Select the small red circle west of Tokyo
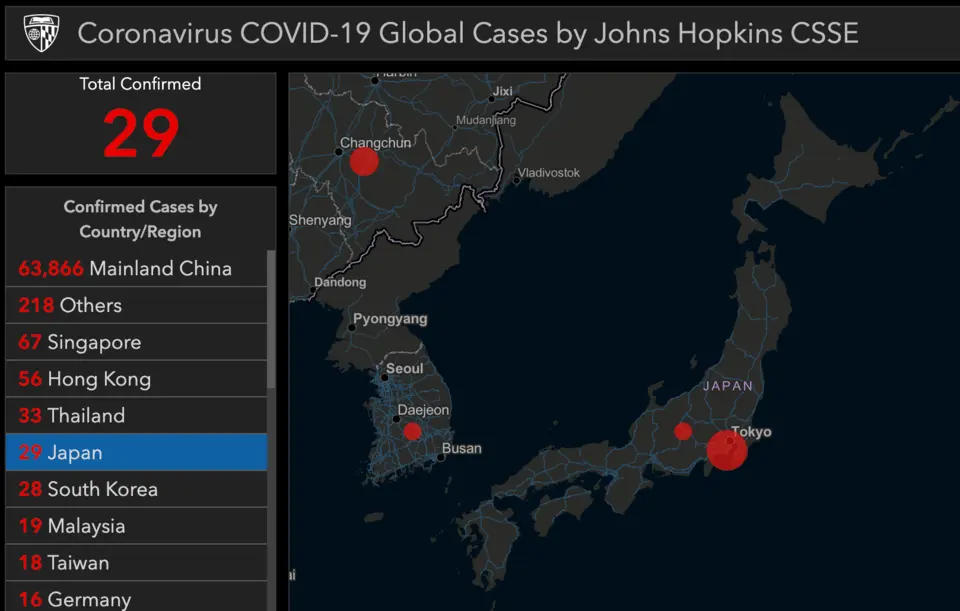 point(683,431)
